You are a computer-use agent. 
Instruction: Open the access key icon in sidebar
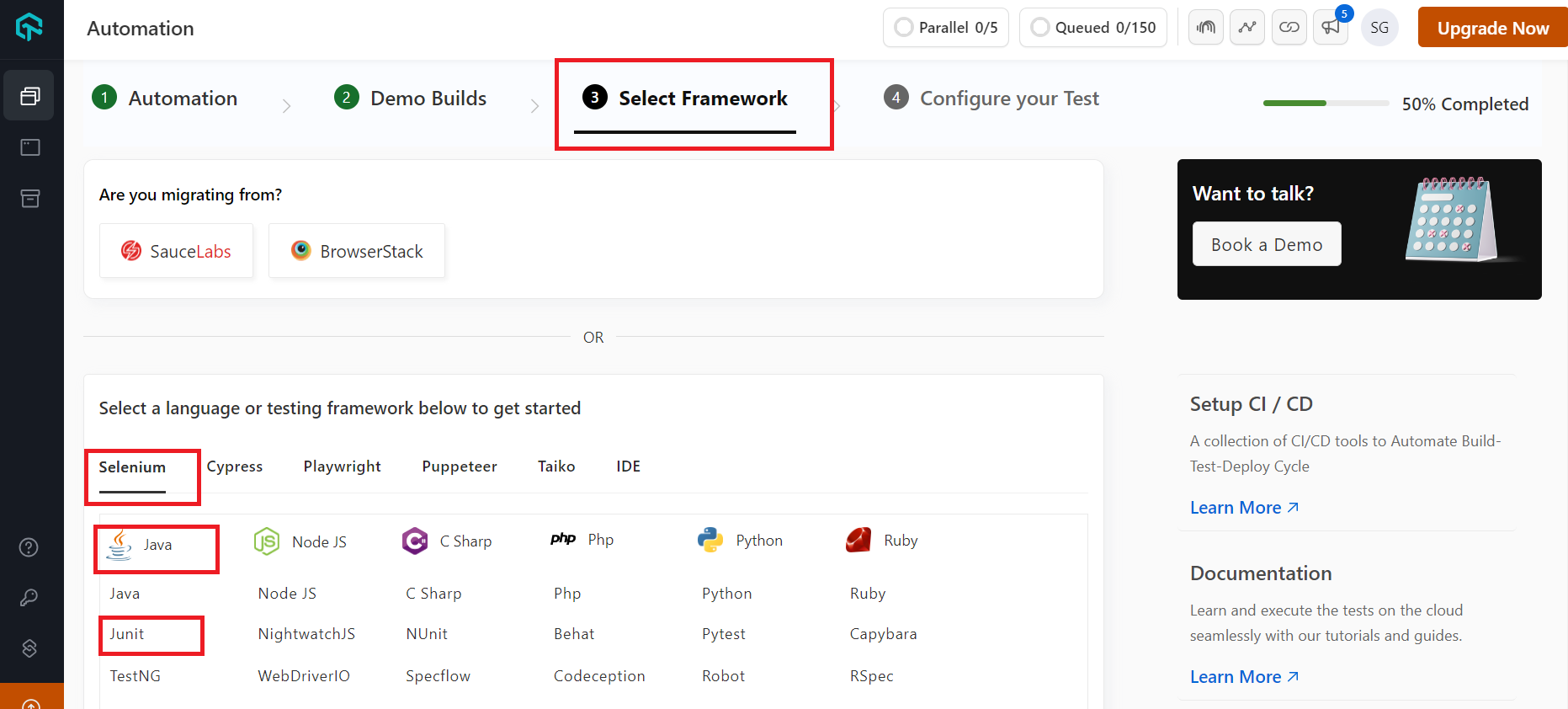click(28, 598)
